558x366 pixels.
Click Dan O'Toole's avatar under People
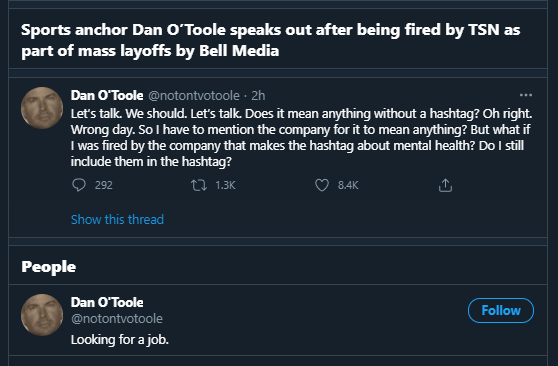pyautogui.click(x=42, y=315)
